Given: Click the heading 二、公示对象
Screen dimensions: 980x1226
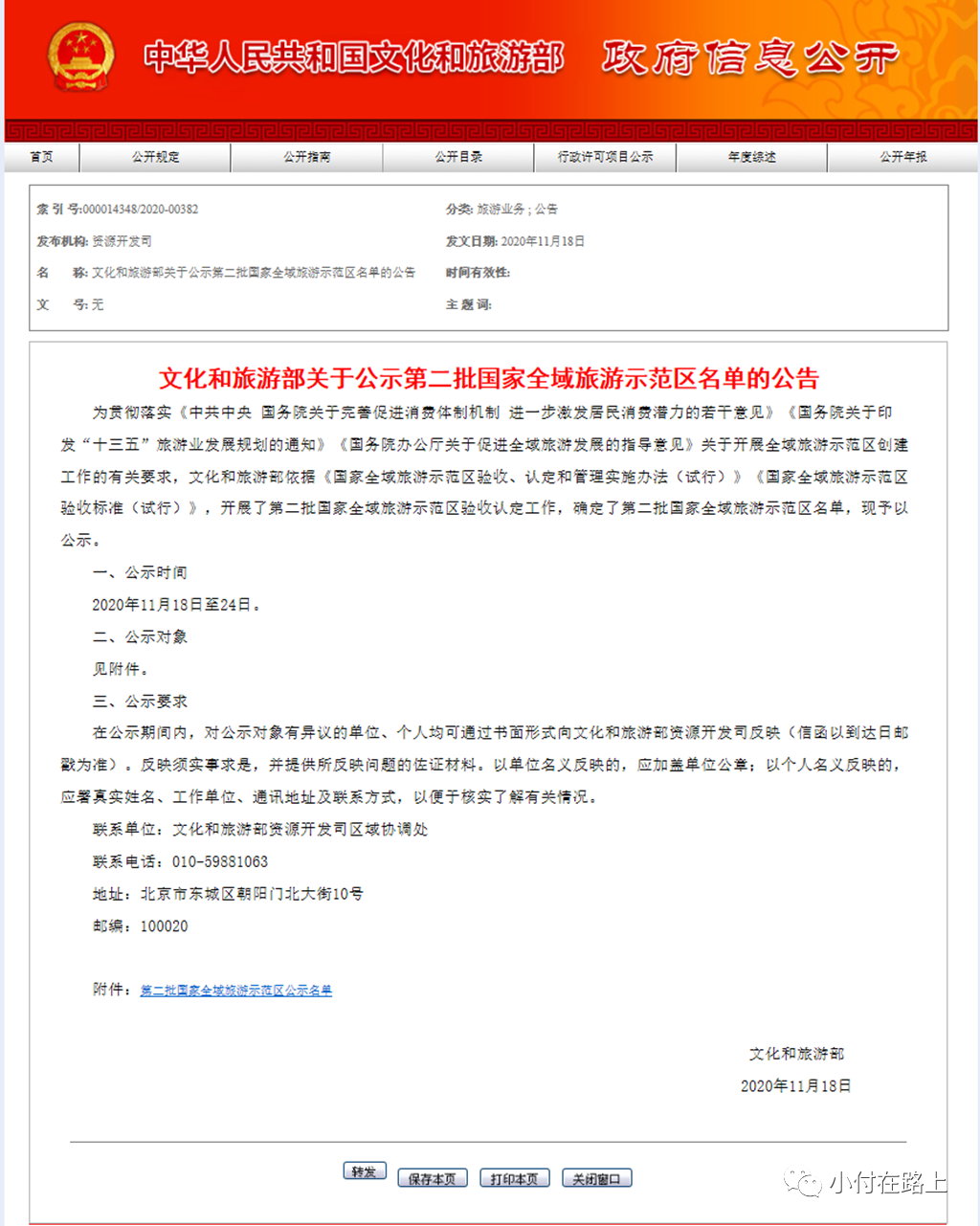Looking at the screenshot, I should point(140,636).
